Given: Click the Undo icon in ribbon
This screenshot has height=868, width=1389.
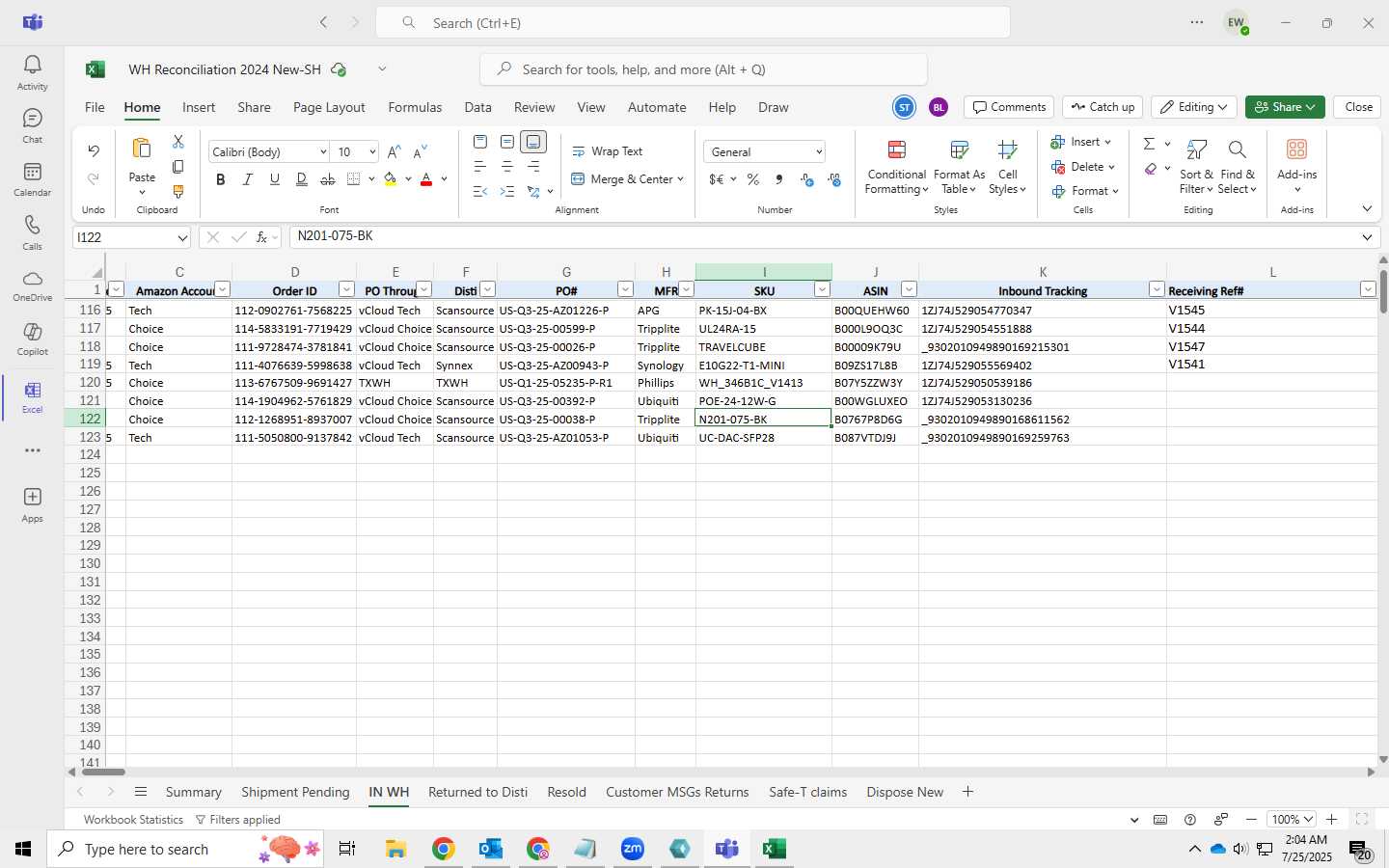Looking at the screenshot, I should click(94, 150).
